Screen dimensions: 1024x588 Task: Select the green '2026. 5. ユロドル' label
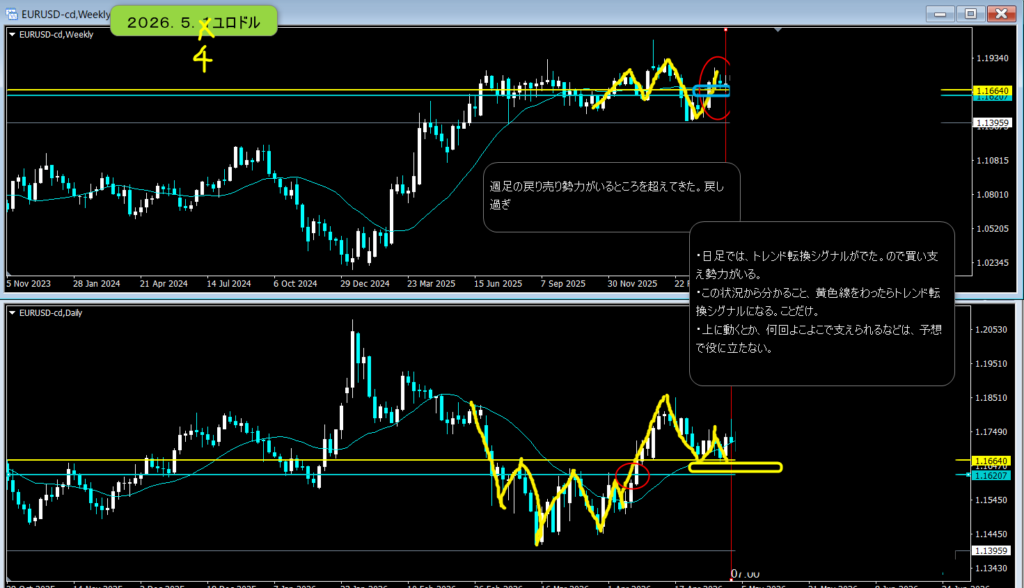(x=193, y=22)
